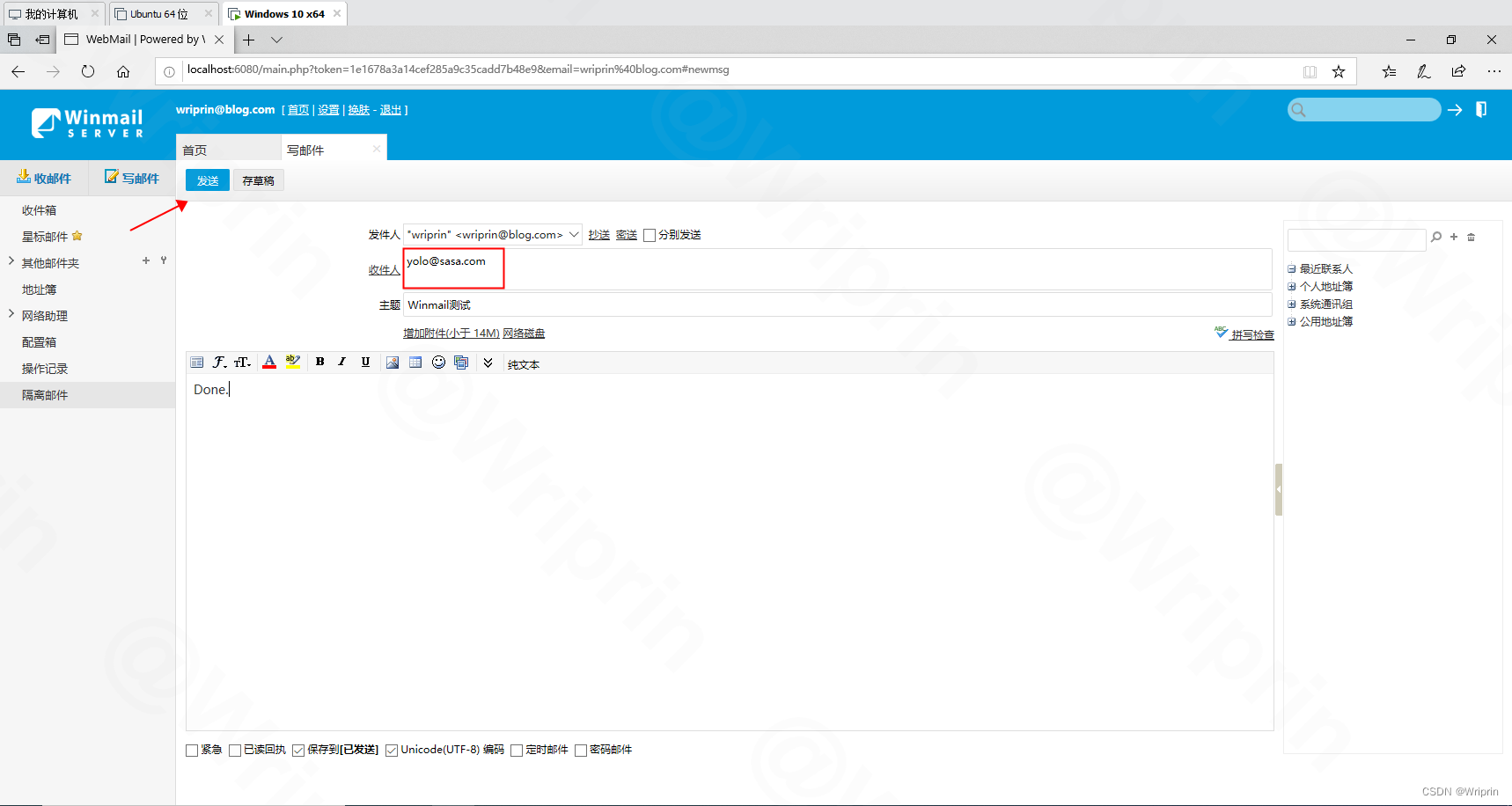Click 换肤 skin link in header

point(358,110)
